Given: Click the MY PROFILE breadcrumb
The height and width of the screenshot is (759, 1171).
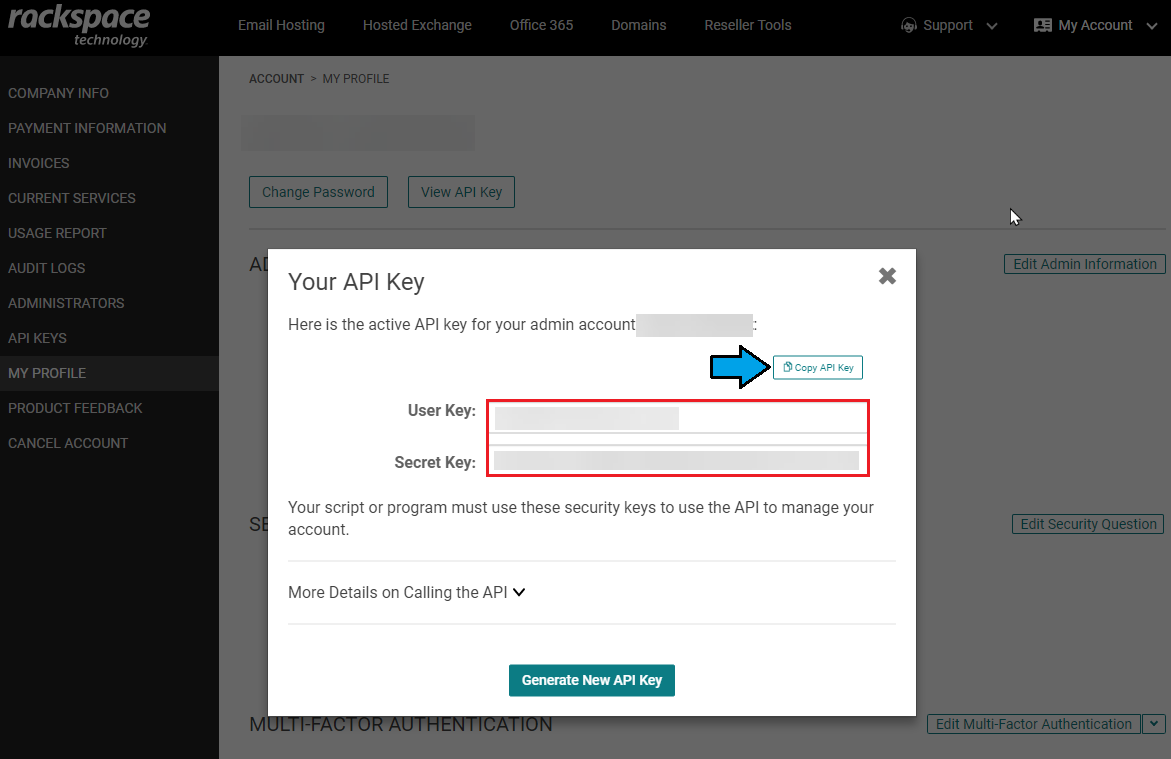Looking at the screenshot, I should click(355, 79).
